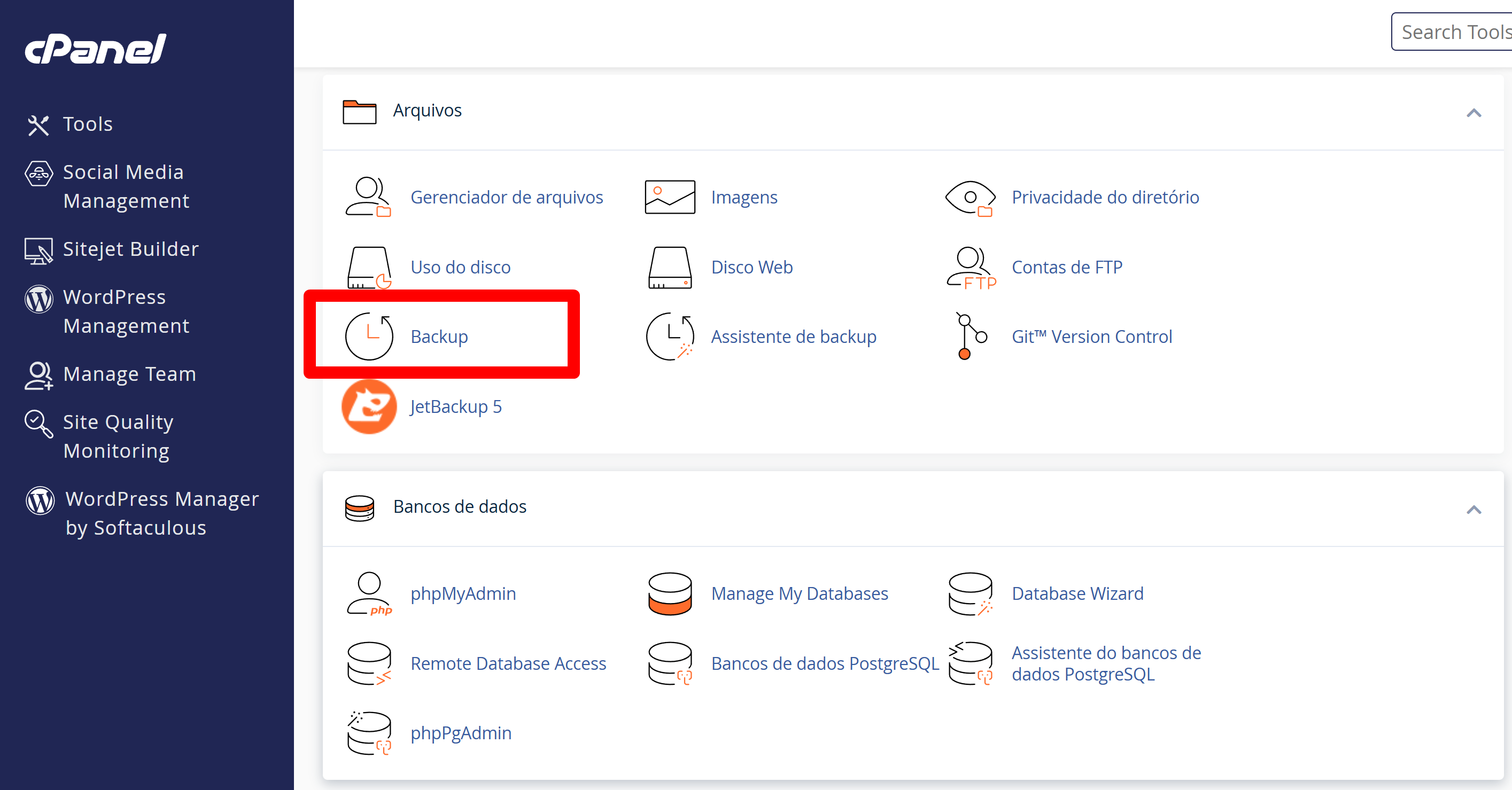
Task: Open the Contas de FTP icon
Action: tap(970, 268)
